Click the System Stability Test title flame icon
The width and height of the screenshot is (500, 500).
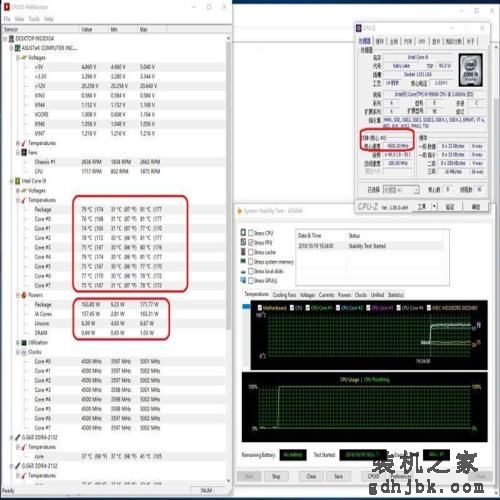pos(239,211)
